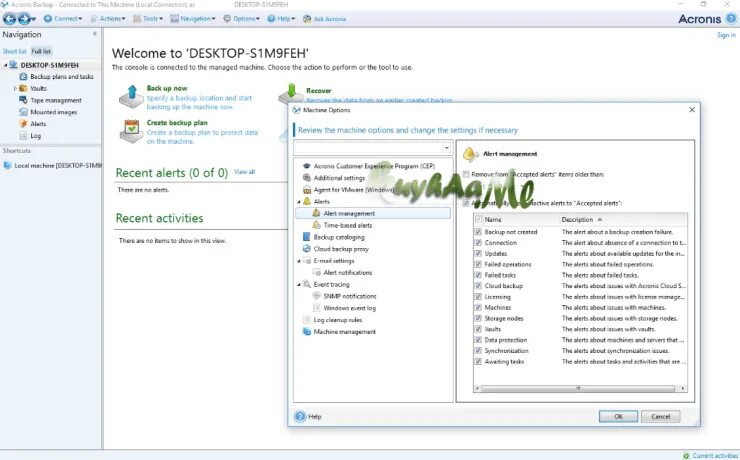
Task: Click Cancel in Machine Options dialog
Action: tap(661, 417)
